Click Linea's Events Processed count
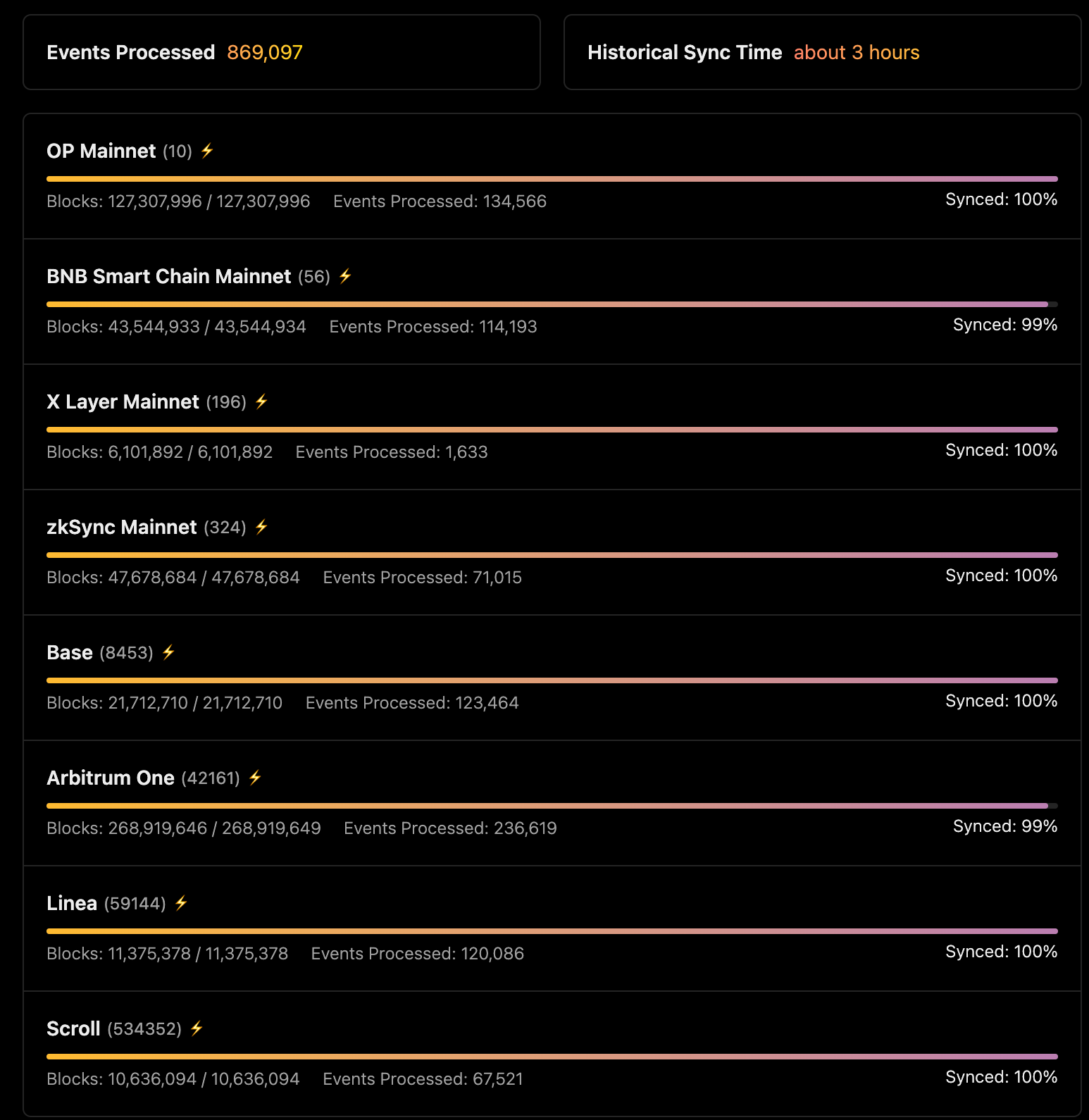The width and height of the screenshot is (1089, 1120). 417,954
